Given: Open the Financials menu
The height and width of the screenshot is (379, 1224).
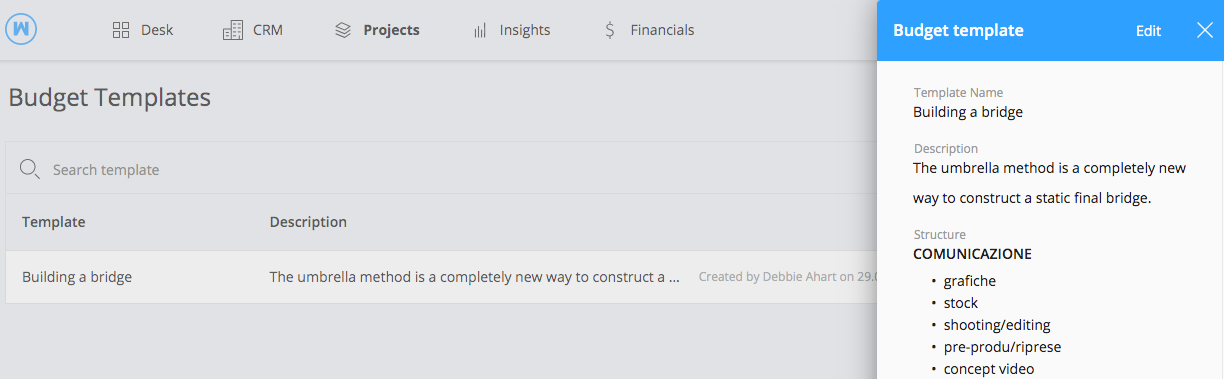Looking at the screenshot, I should pyautogui.click(x=649, y=30).
